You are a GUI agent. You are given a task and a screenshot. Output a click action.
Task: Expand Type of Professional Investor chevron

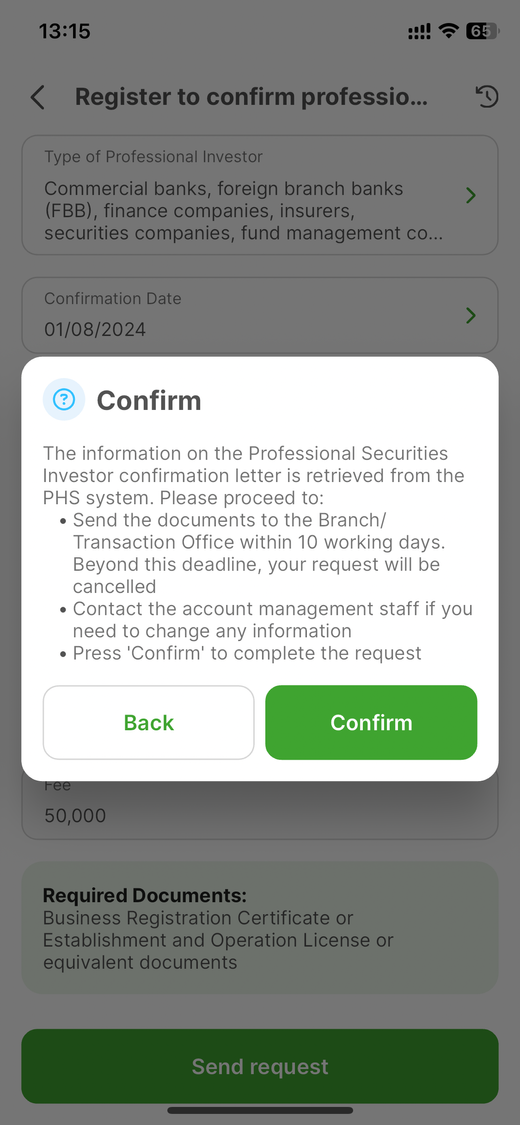pyautogui.click(x=471, y=195)
